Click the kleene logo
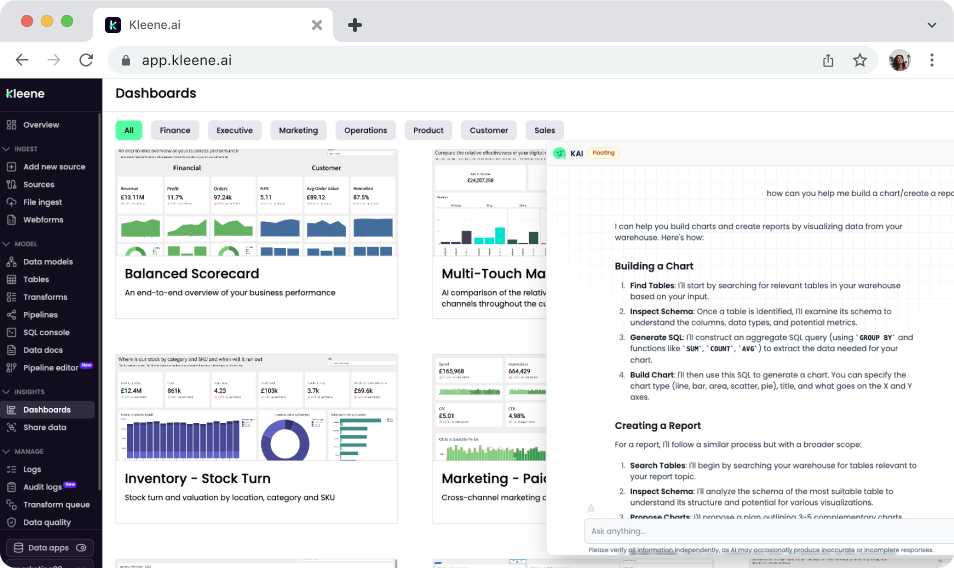Image resolution: width=954 pixels, height=568 pixels. tap(26, 94)
